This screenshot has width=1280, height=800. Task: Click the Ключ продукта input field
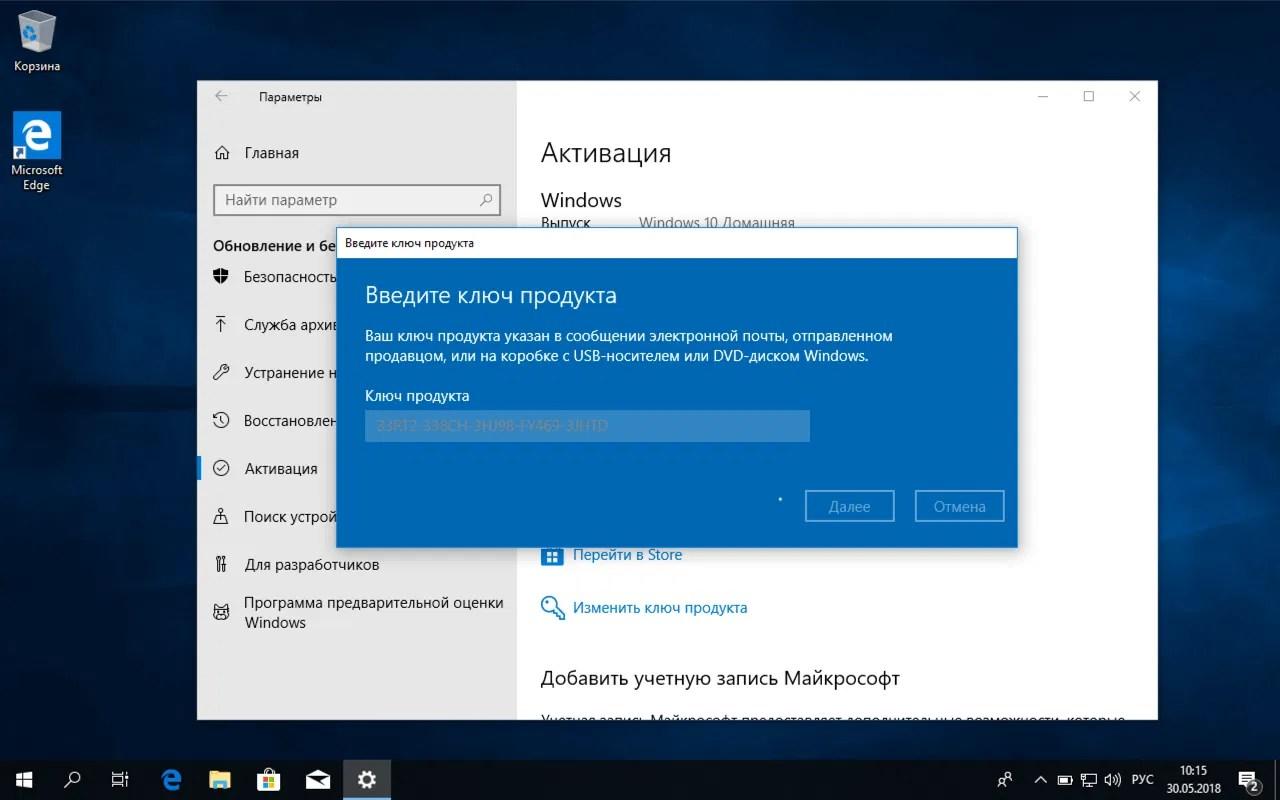[587, 426]
